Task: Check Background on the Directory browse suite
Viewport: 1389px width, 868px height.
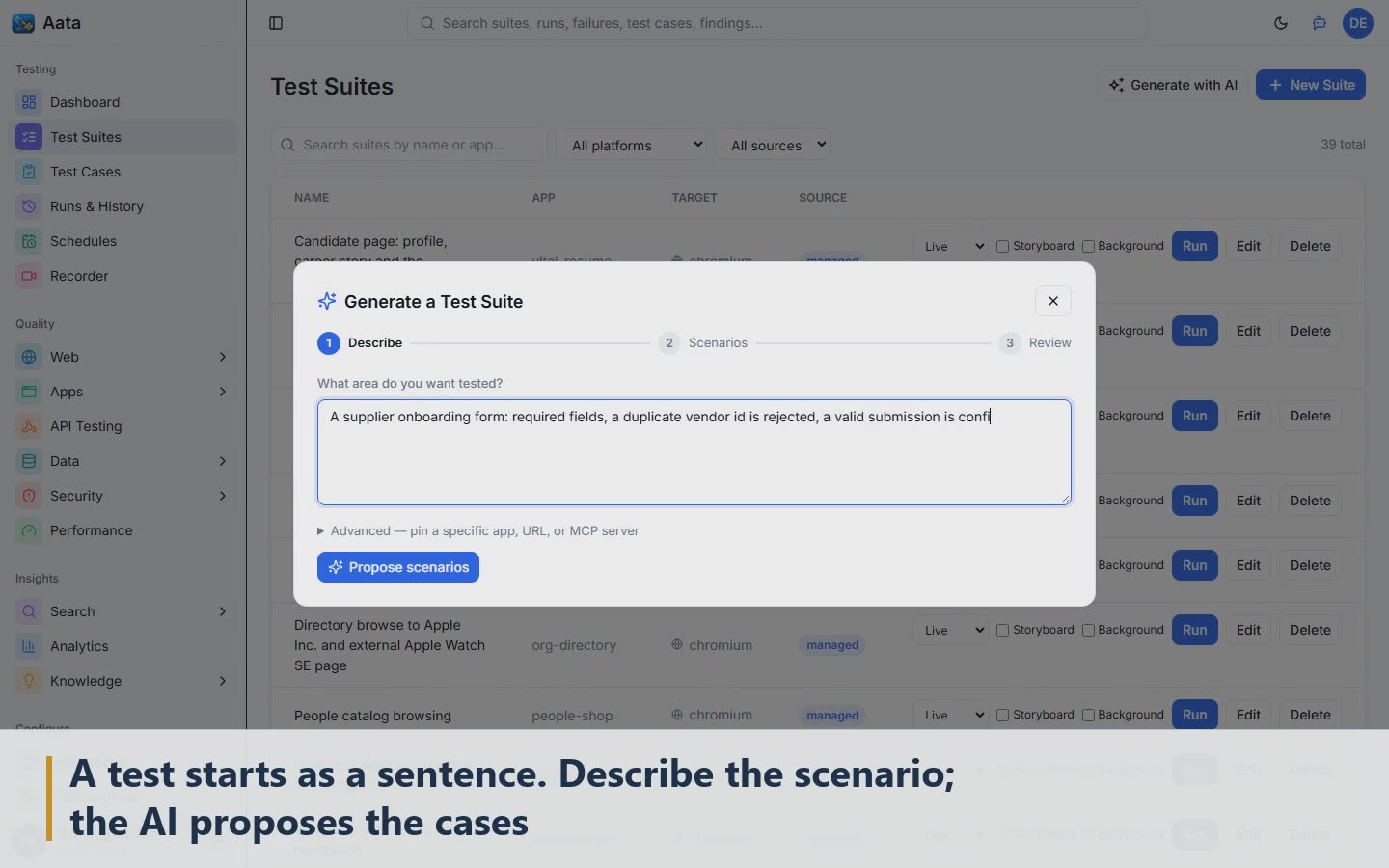Action: click(1088, 630)
